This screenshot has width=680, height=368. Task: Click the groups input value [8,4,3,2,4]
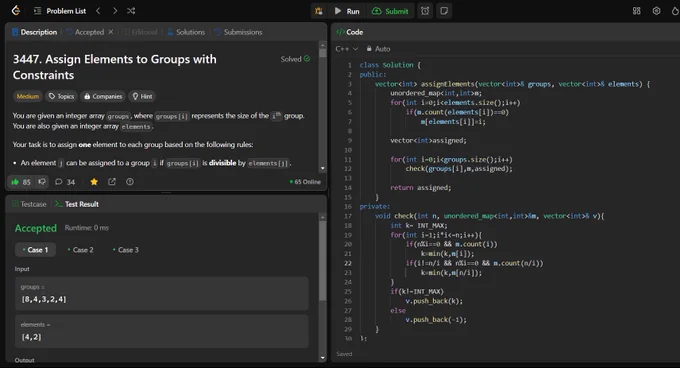point(44,299)
